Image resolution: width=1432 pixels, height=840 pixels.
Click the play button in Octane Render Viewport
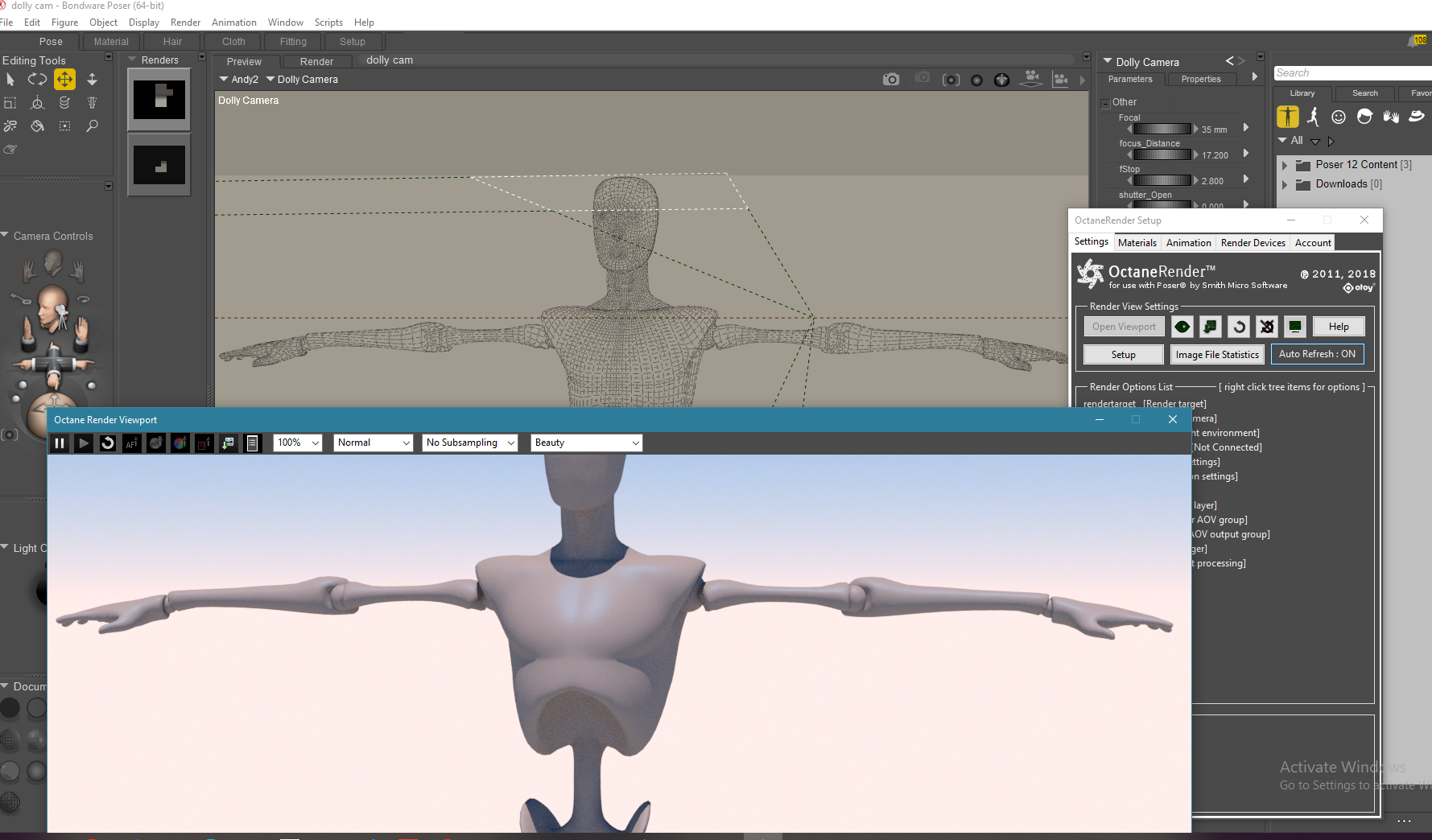pos(84,443)
